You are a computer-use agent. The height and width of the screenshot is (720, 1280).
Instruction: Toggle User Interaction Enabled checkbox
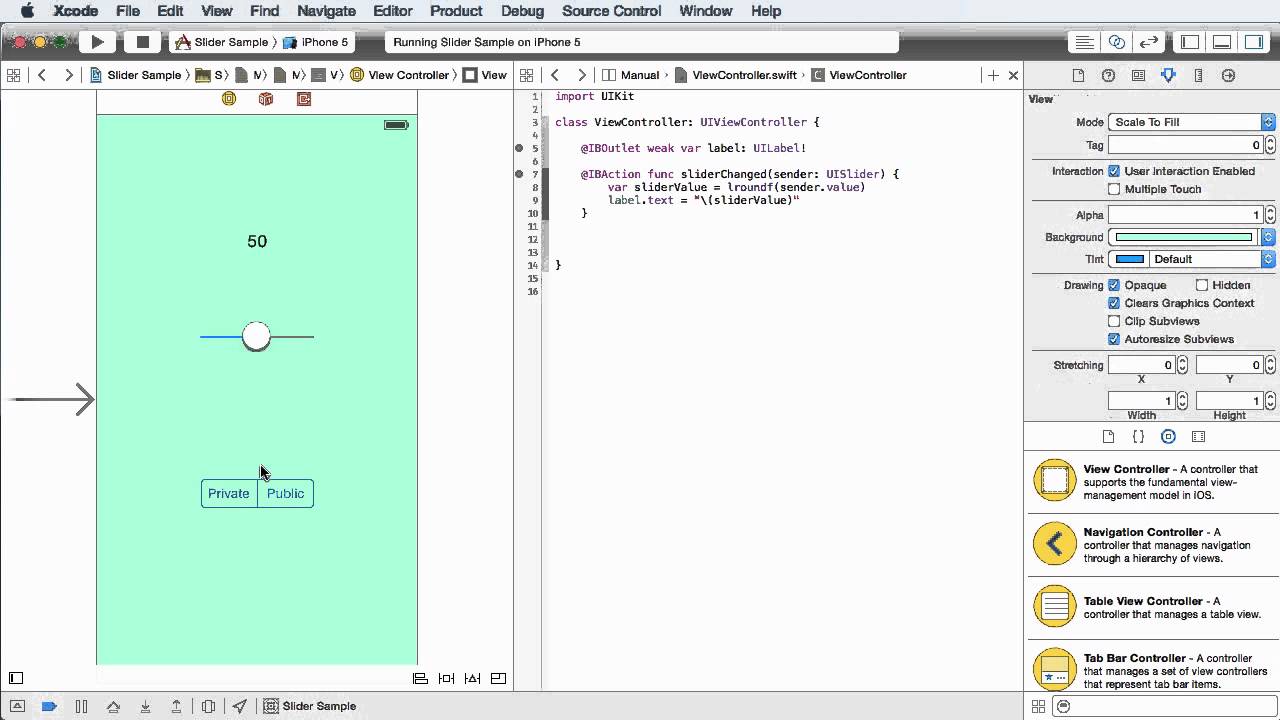1114,171
